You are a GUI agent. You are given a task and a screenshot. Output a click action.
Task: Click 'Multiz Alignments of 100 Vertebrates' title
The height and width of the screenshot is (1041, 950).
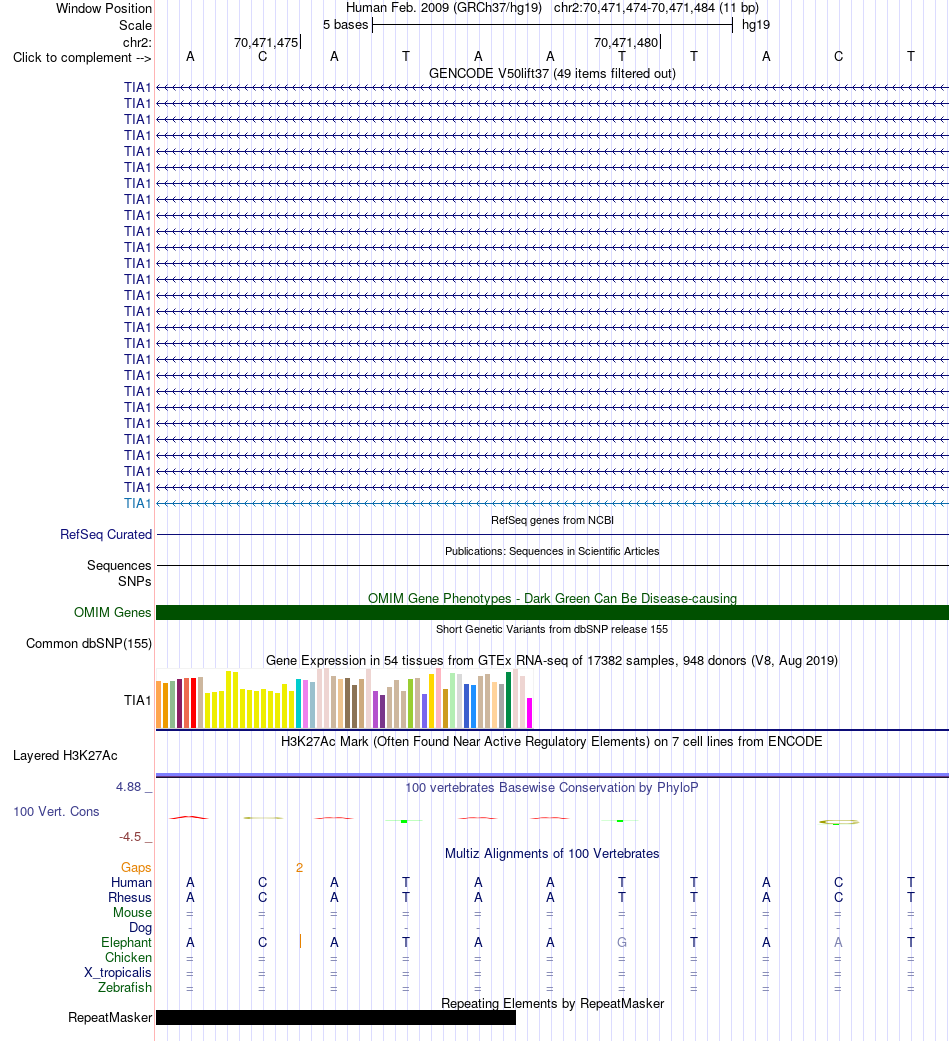pyautogui.click(x=552, y=854)
